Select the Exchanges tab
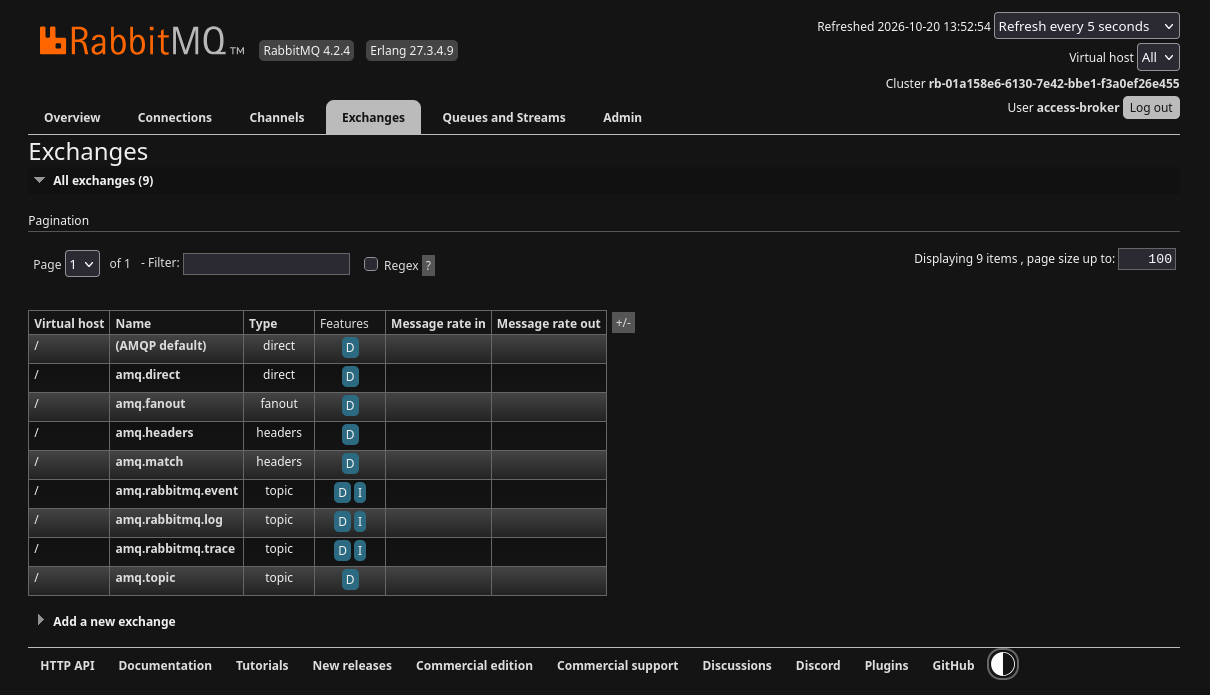Image resolution: width=1210 pixels, height=695 pixels. 373,117
